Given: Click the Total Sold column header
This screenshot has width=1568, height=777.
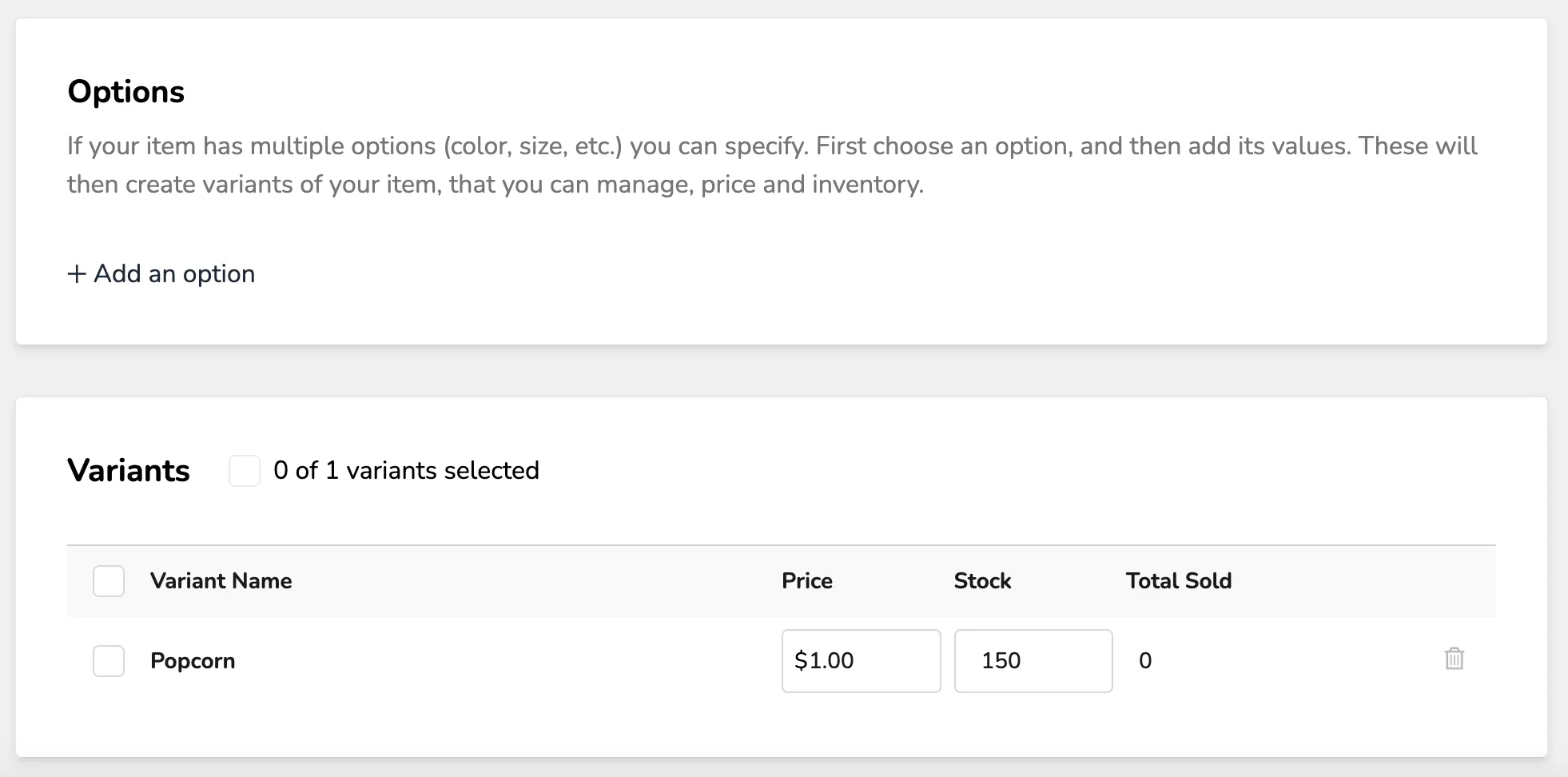Looking at the screenshot, I should pyautogui.click(x=1179, y=581).
